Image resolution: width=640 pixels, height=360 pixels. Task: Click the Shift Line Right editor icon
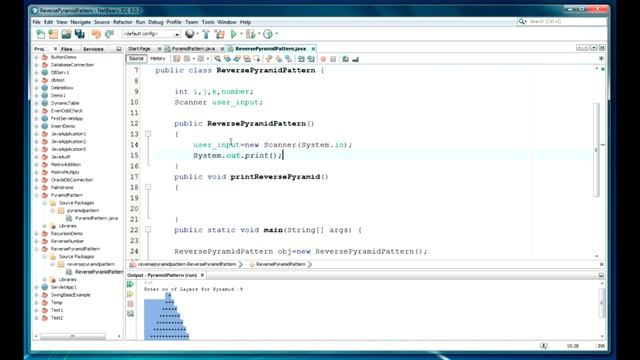coord(311,59)
